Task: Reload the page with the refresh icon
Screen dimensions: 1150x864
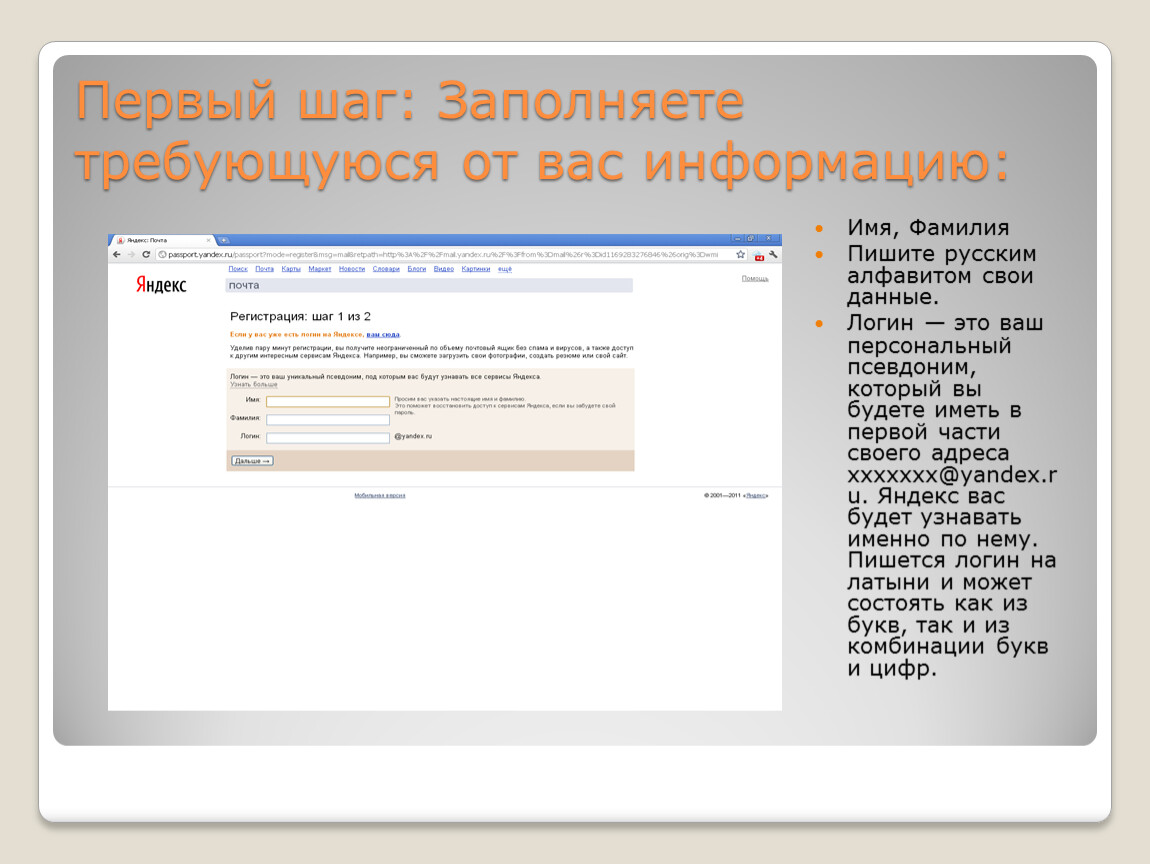Action: click(x=146, y=255)
